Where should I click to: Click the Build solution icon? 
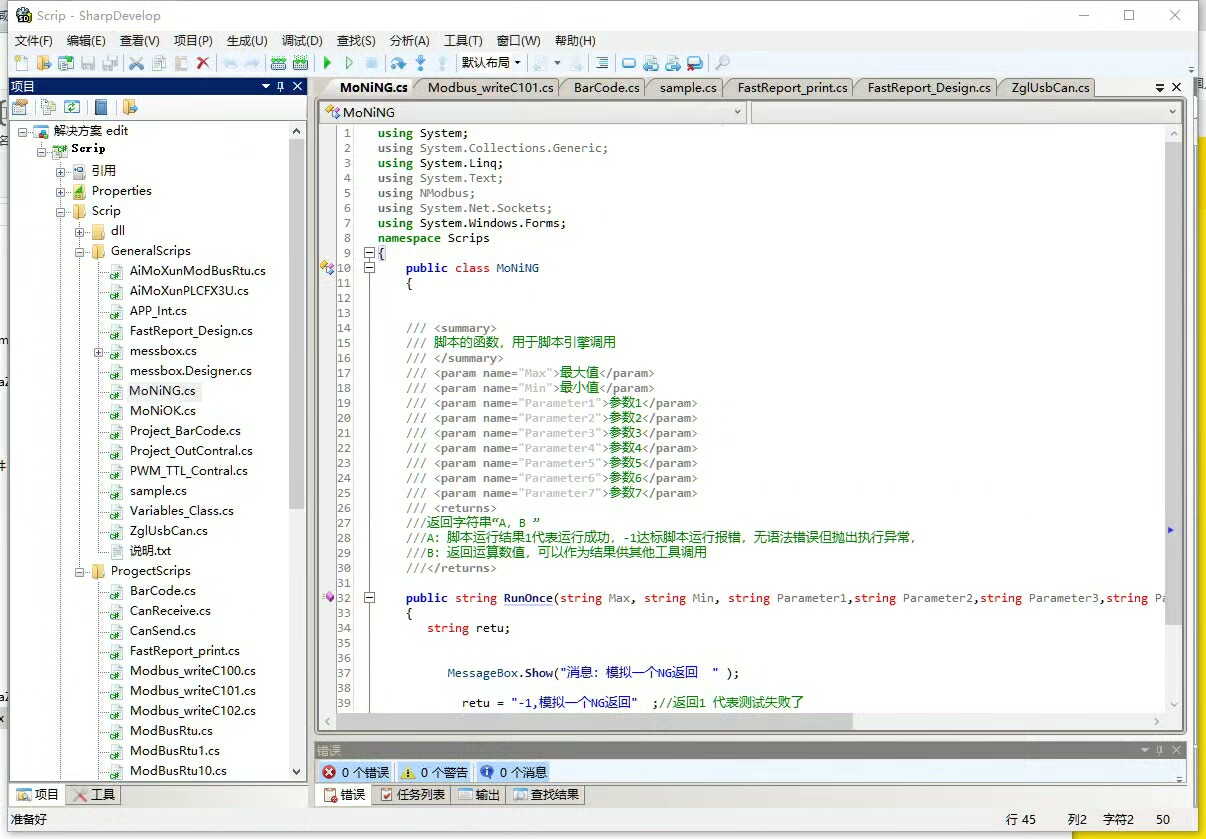pos(278,63)
